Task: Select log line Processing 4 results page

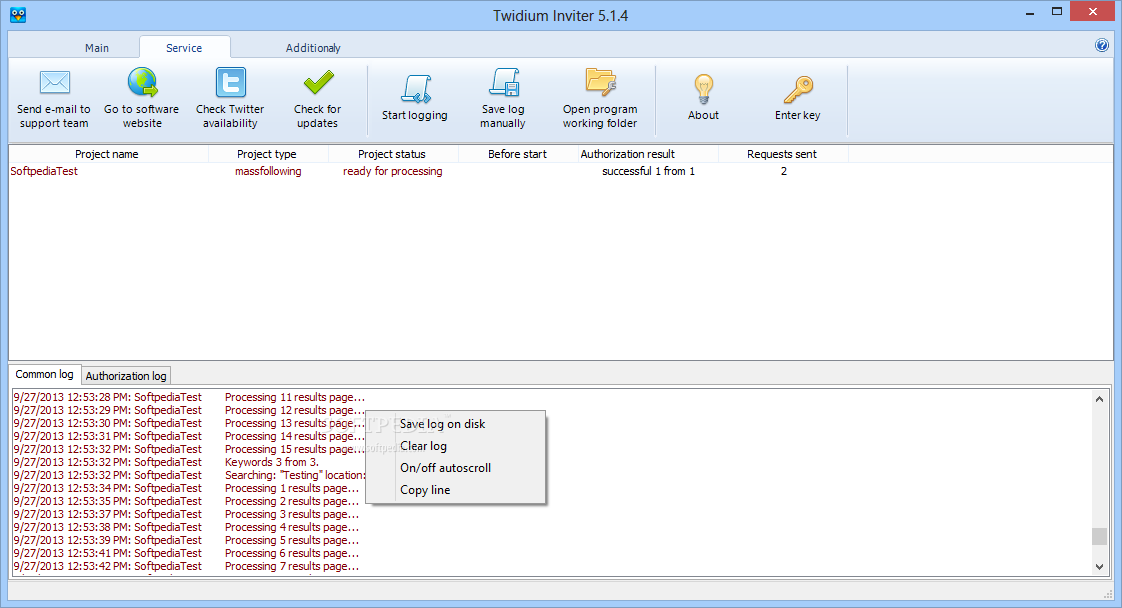Action: click(186, 527)
